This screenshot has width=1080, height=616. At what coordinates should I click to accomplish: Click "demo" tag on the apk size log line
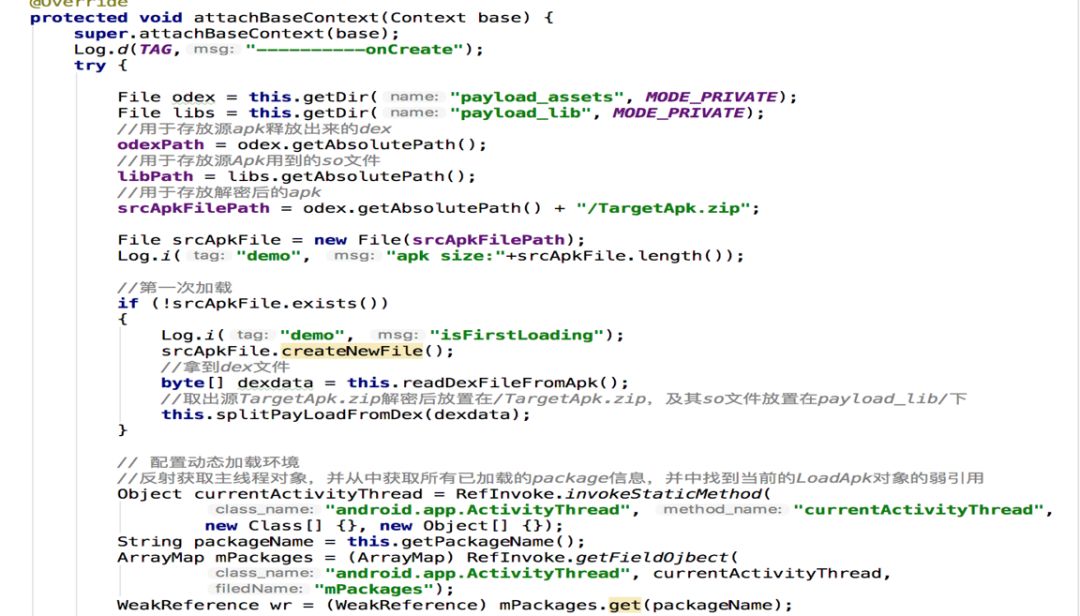click(x=268, y=256)
